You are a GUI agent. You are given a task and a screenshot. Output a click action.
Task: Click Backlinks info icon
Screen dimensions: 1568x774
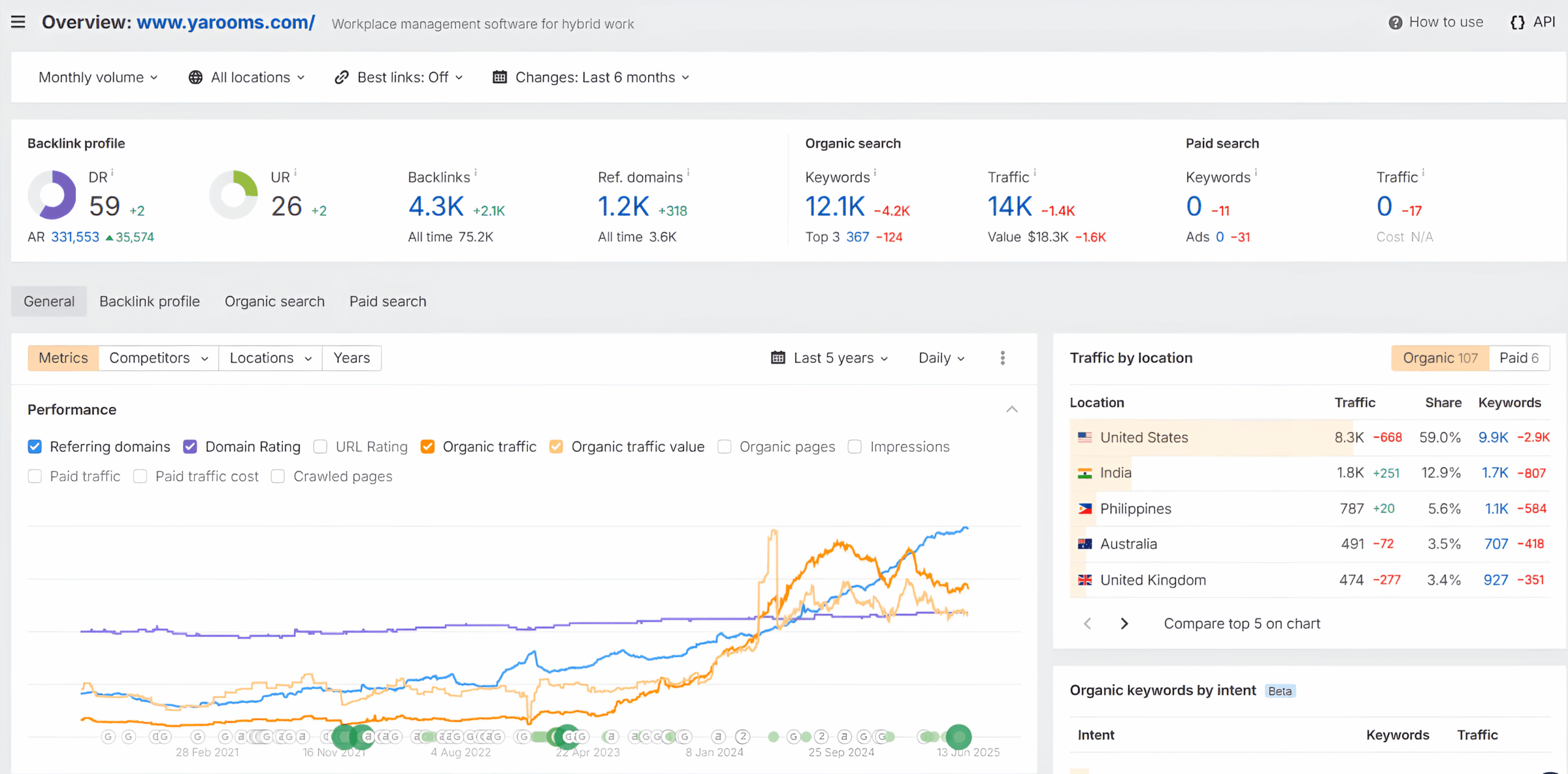(475, 172)
